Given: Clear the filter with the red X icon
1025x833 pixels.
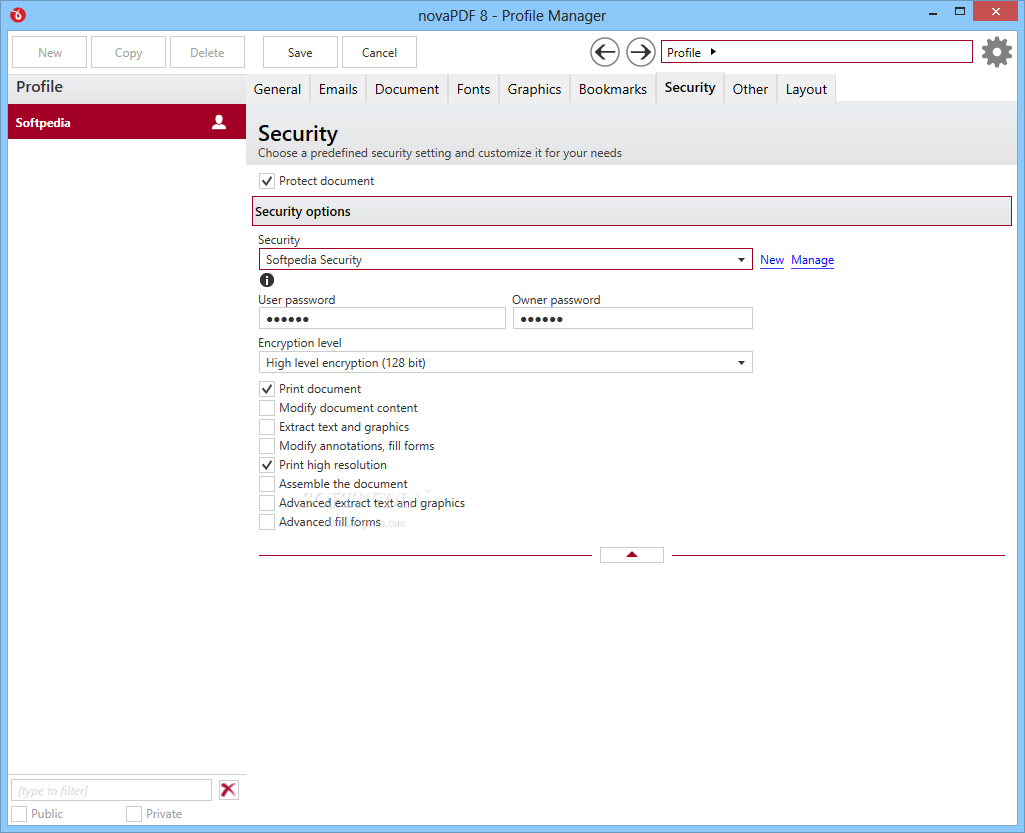Looking at the screenshot, I should tap(229, 790).
